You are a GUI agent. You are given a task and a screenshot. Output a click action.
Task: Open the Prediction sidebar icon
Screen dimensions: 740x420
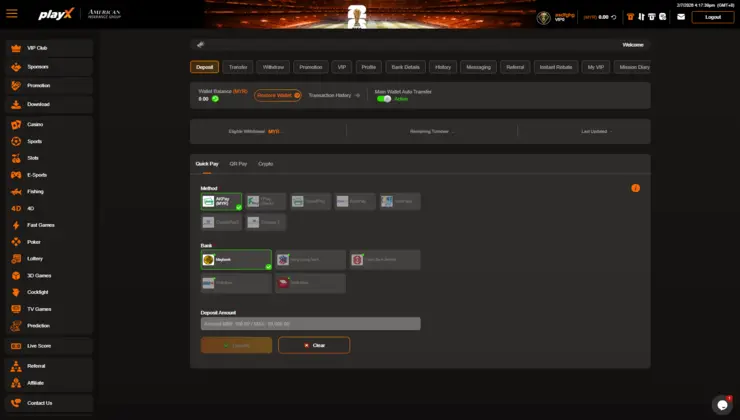pyautogui.click(x=16, y=326)
